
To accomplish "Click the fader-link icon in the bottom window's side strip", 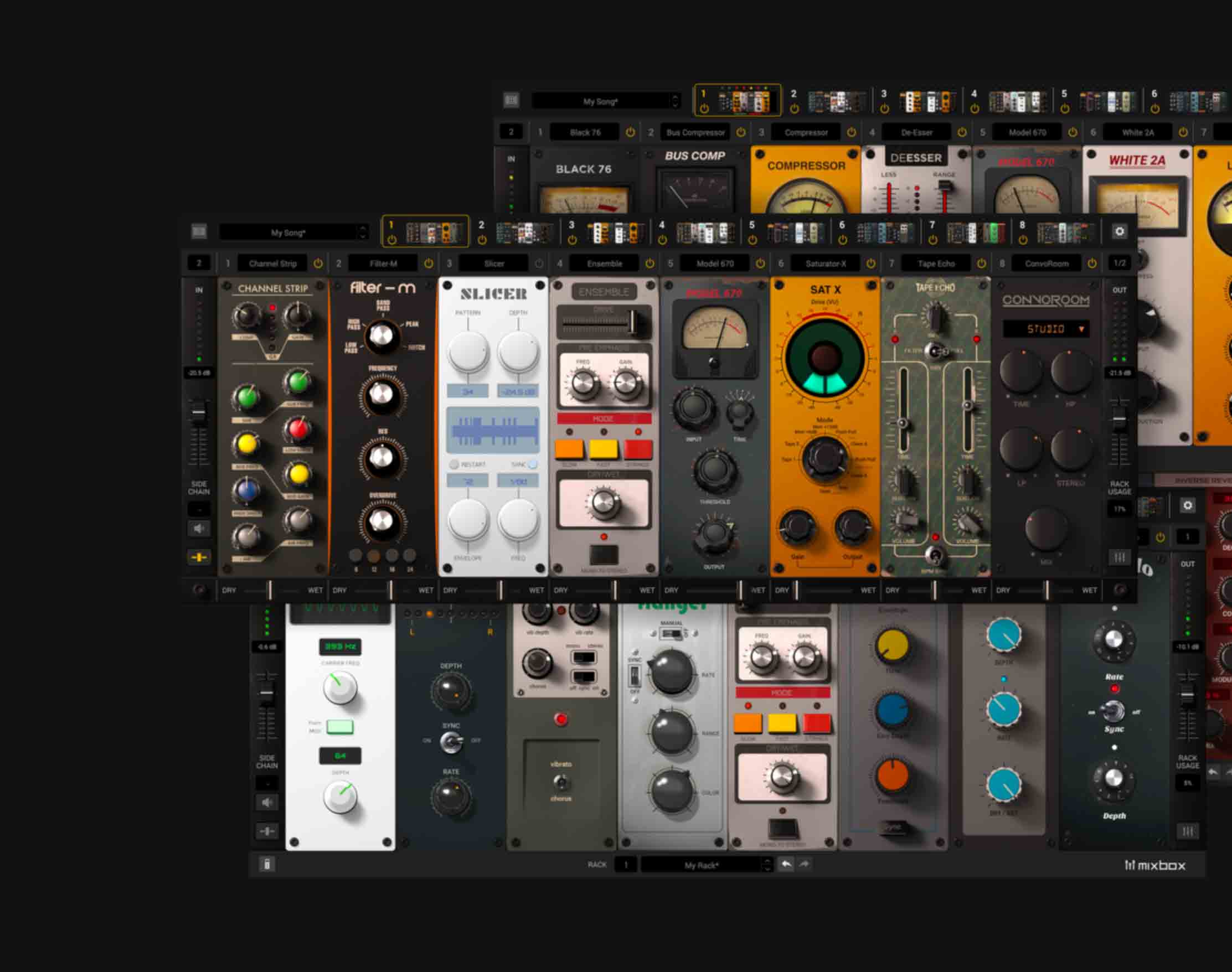I will (x=267, y=831).
